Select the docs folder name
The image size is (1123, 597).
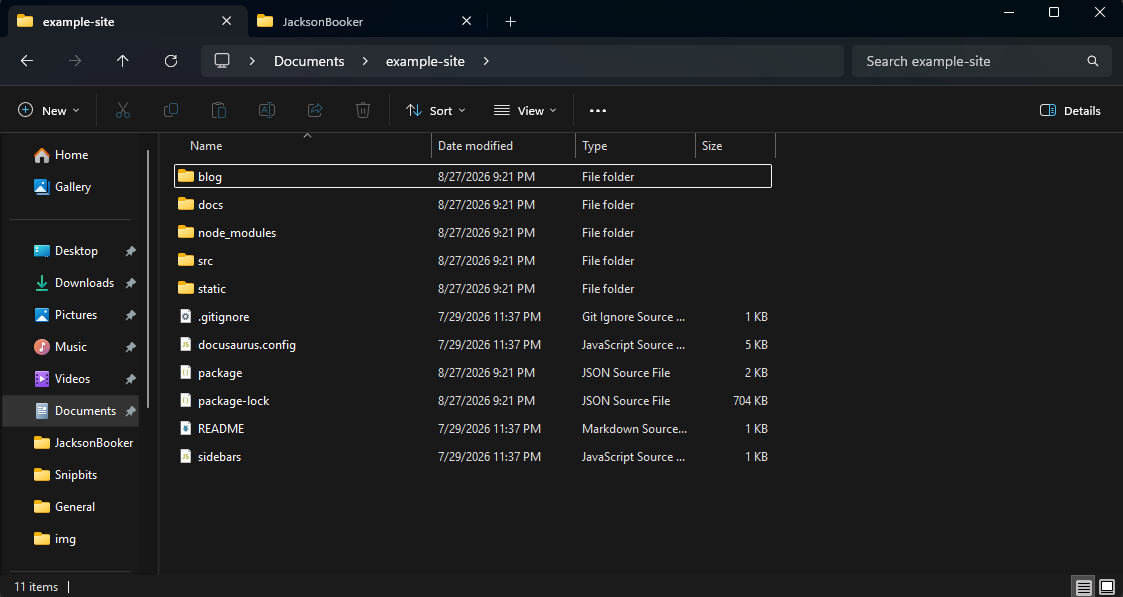point(211,205)
